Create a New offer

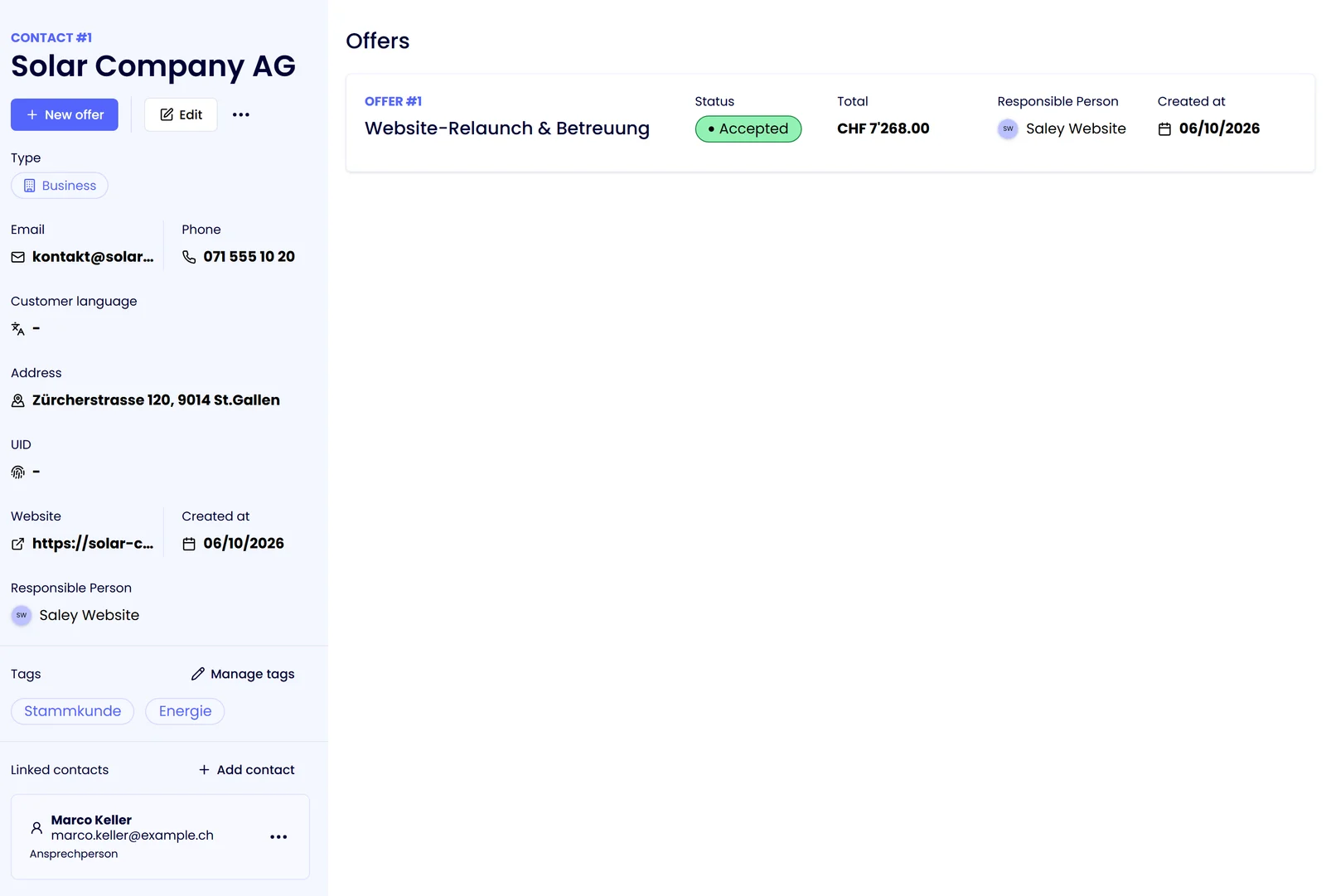65,114
